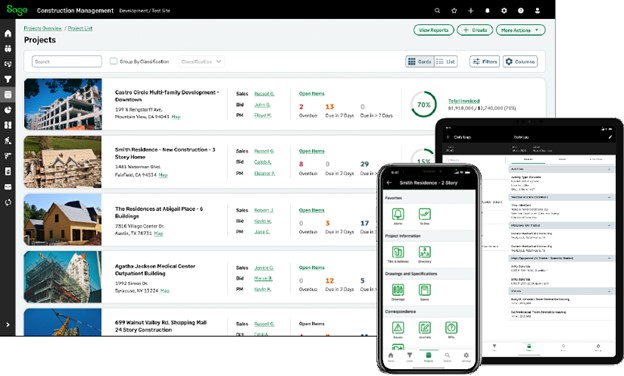The height and width of the screenshot is (376, 624).
Task: Expand the left sidebar with chevron arrow
Action: [x=8, y=325]
